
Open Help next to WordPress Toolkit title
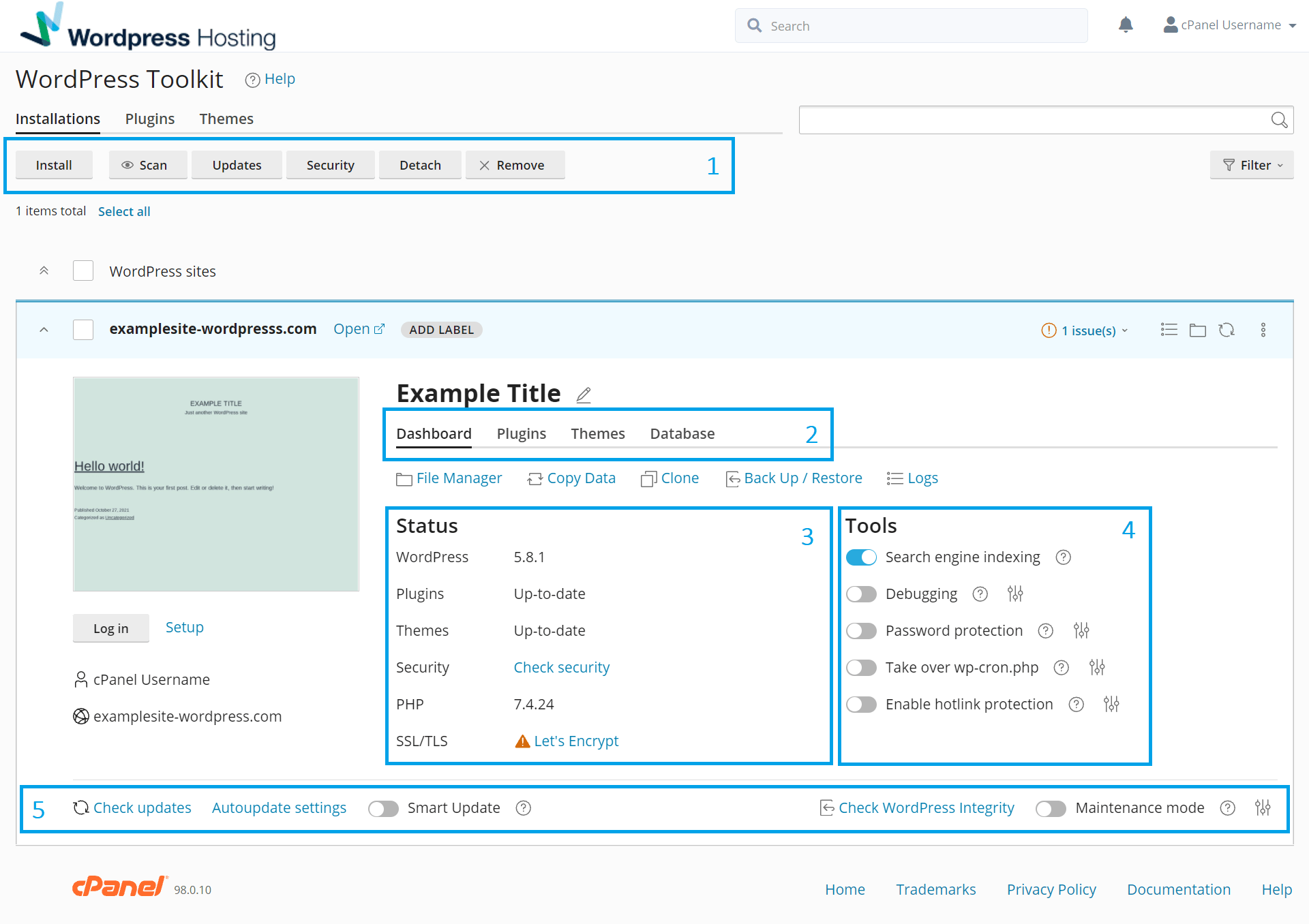coord(271,79)
